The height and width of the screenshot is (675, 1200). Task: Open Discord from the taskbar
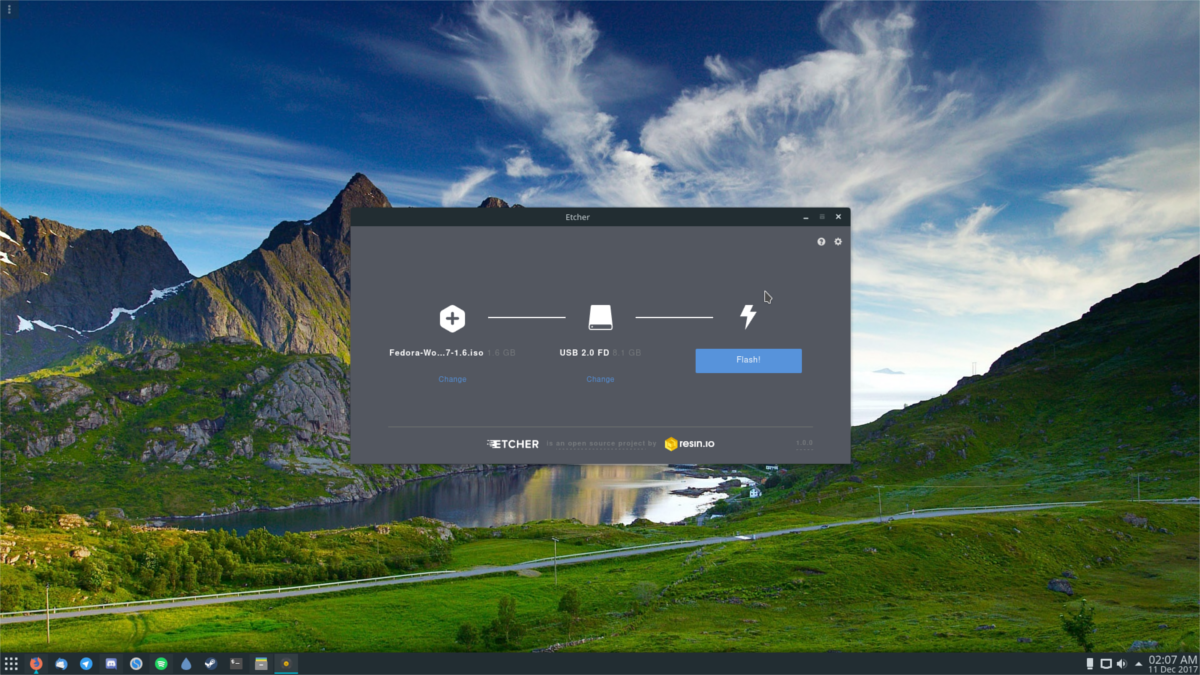pos(111,663)
